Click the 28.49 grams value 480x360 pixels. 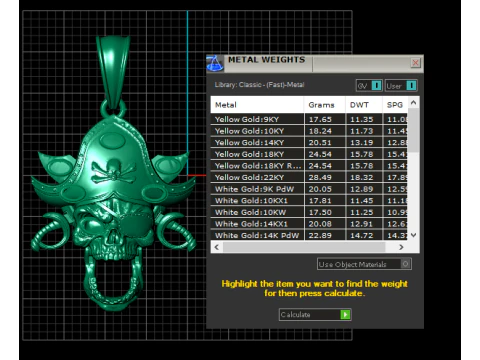pyautogui.click(x=320, y=177)
